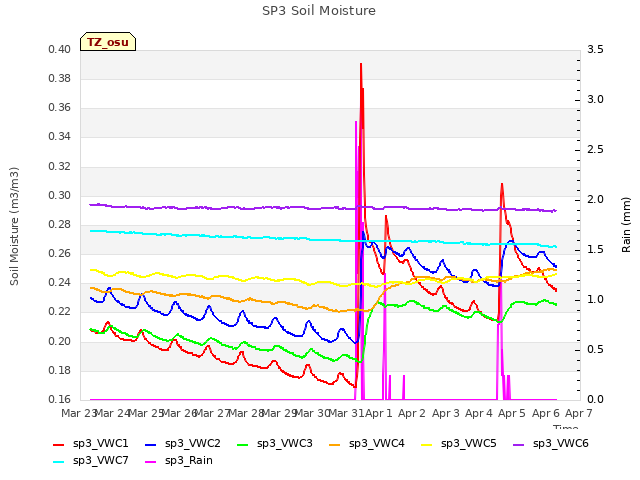Select the sp3_VWC5 legend entry
The width and height of the screenshot is (640, 480).
(459, 444)
